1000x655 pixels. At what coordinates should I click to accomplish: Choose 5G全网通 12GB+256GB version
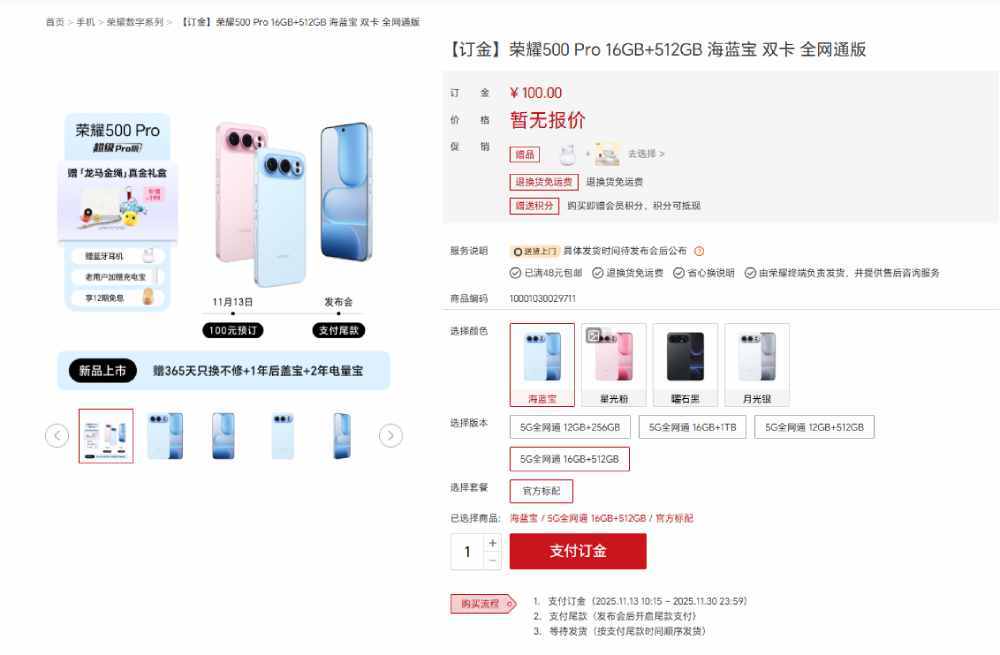coord(570,427)
